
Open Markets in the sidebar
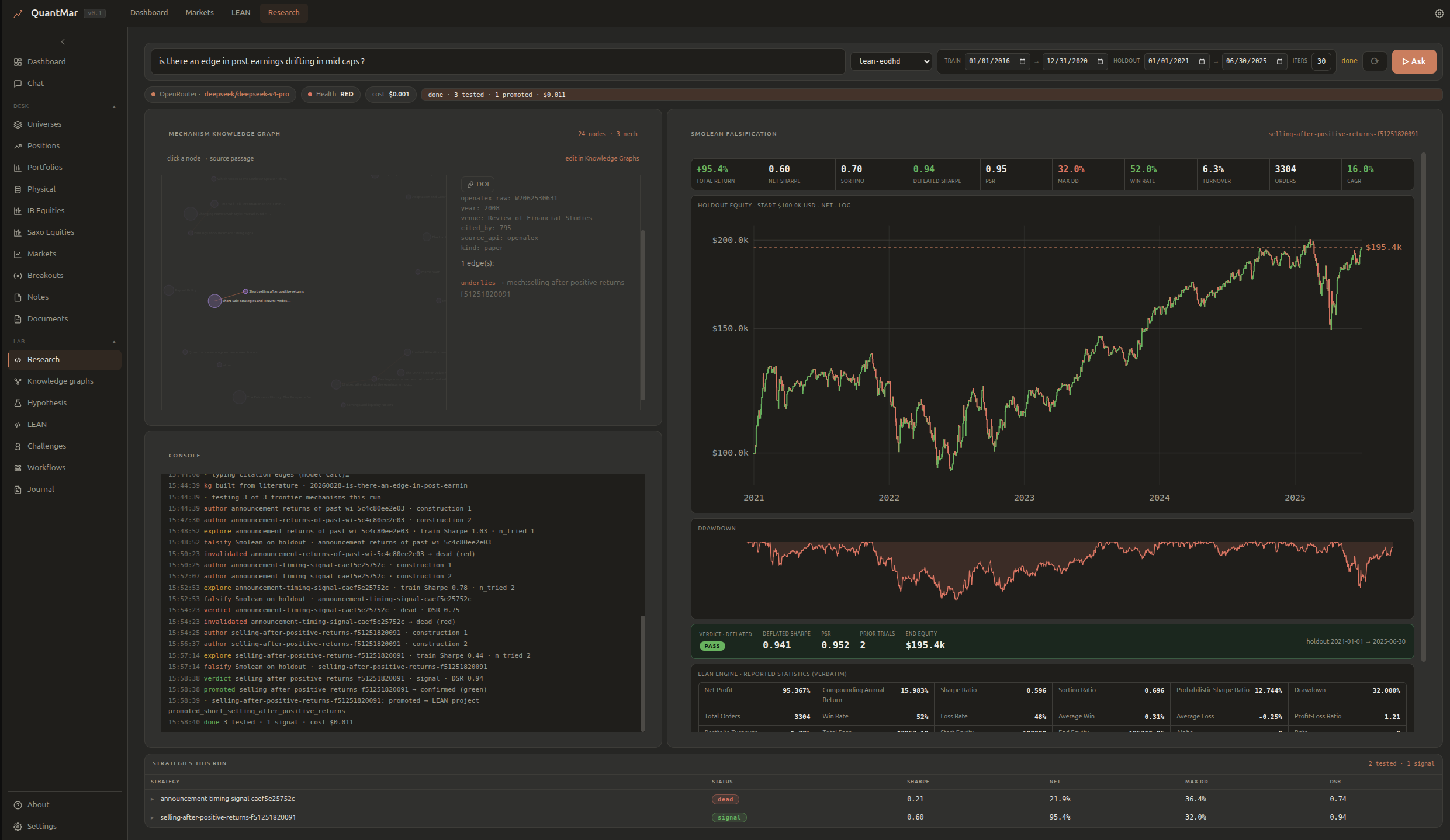[x=64, y=254]
